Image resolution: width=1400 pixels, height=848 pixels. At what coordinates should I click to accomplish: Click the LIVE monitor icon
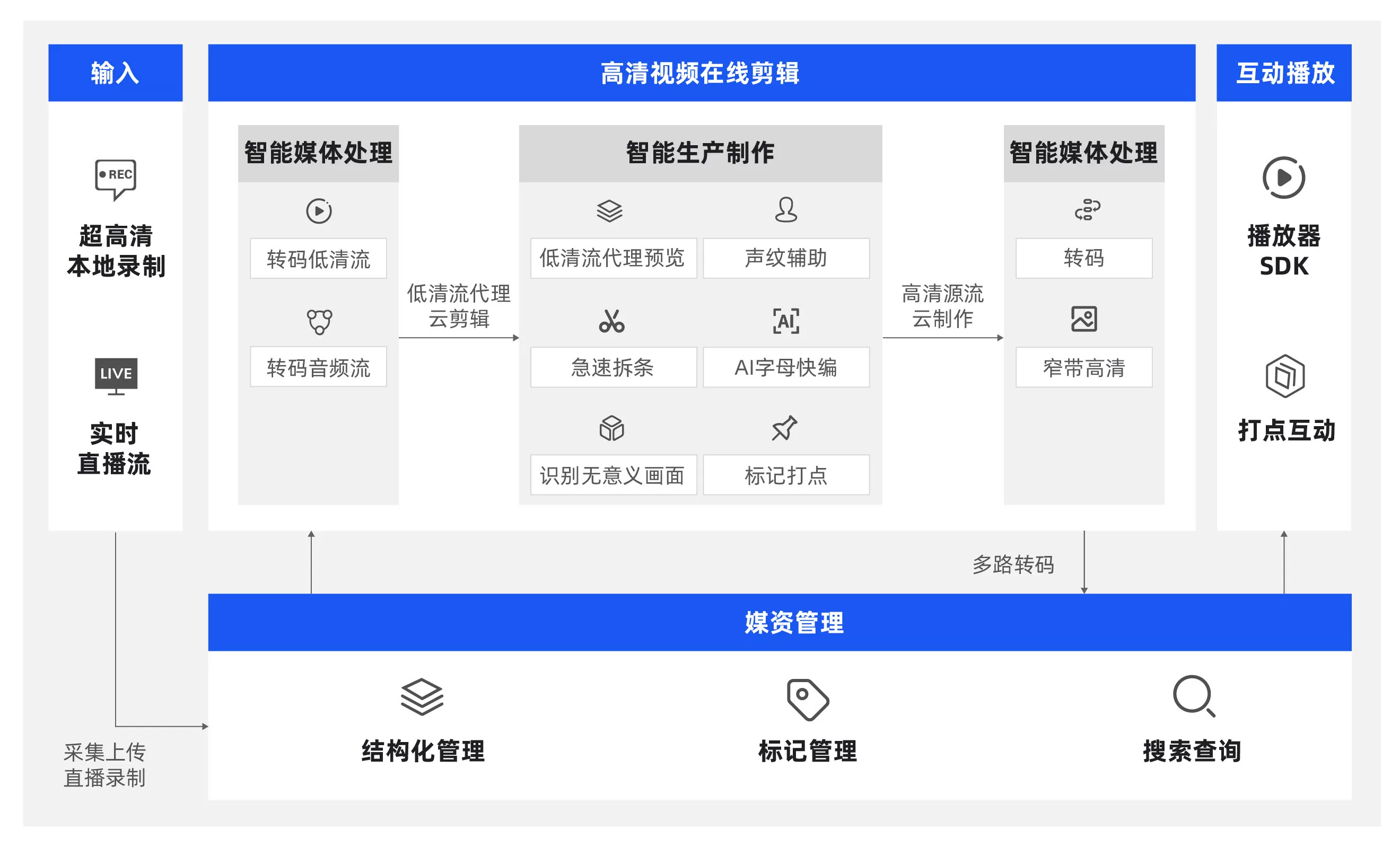tap(116, 375)
